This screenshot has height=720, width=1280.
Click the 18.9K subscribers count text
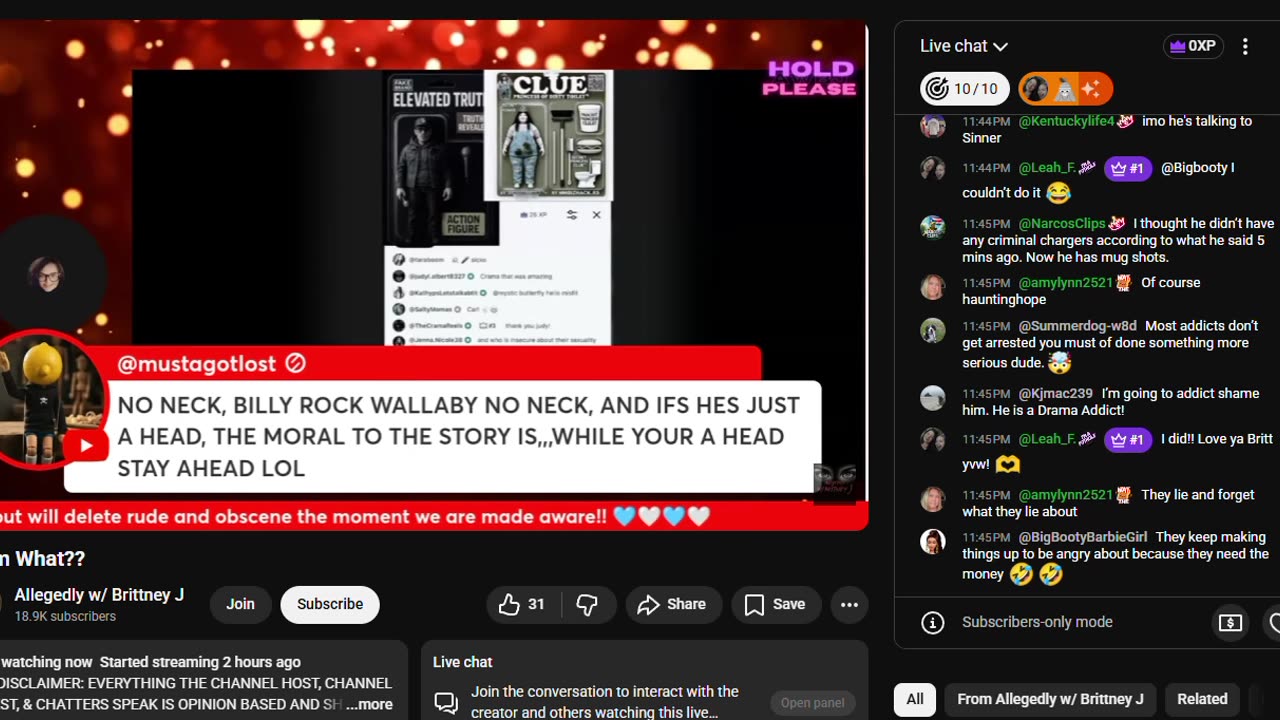click(x=65, y=616)
